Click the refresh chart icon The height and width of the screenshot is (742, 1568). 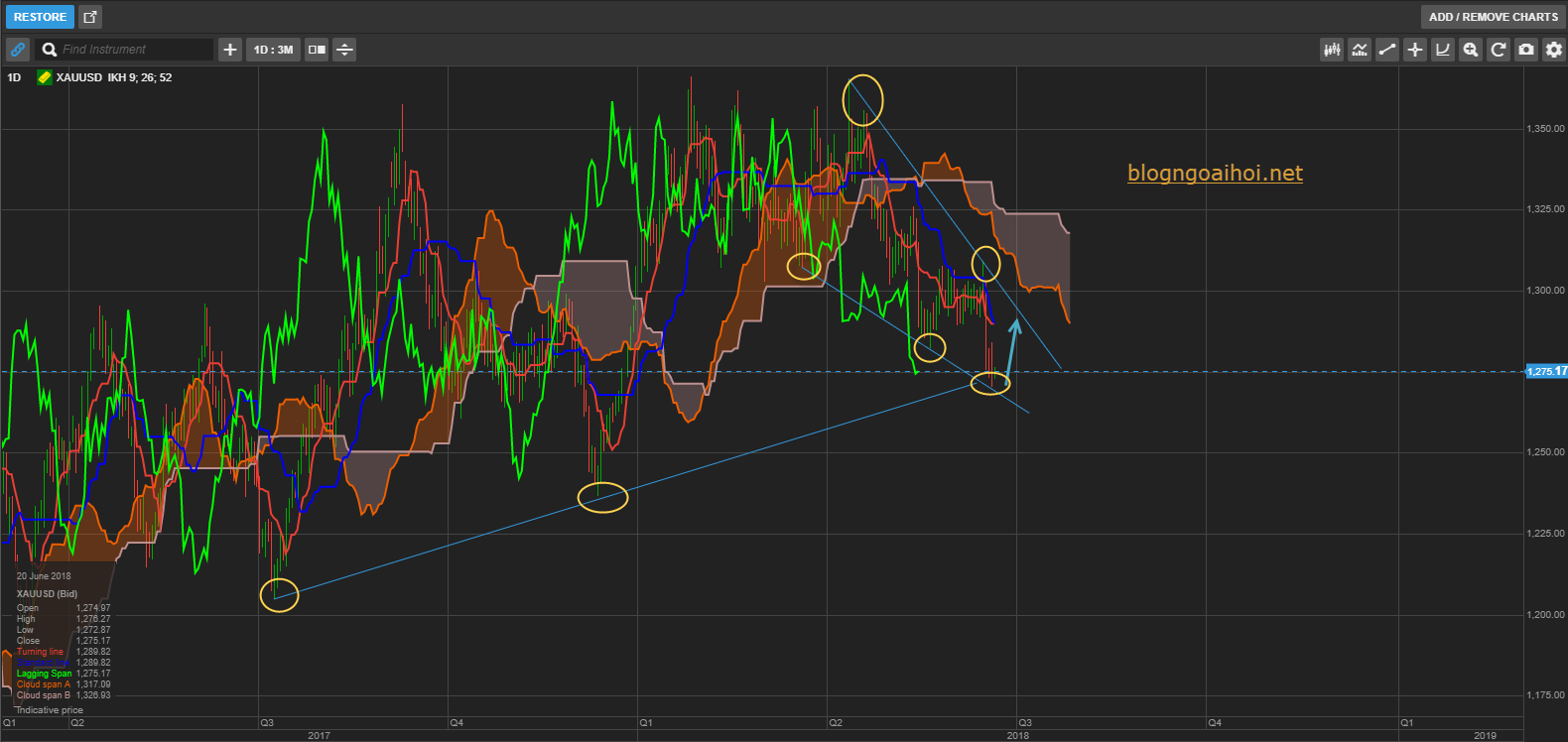(x=1499, y=50)
